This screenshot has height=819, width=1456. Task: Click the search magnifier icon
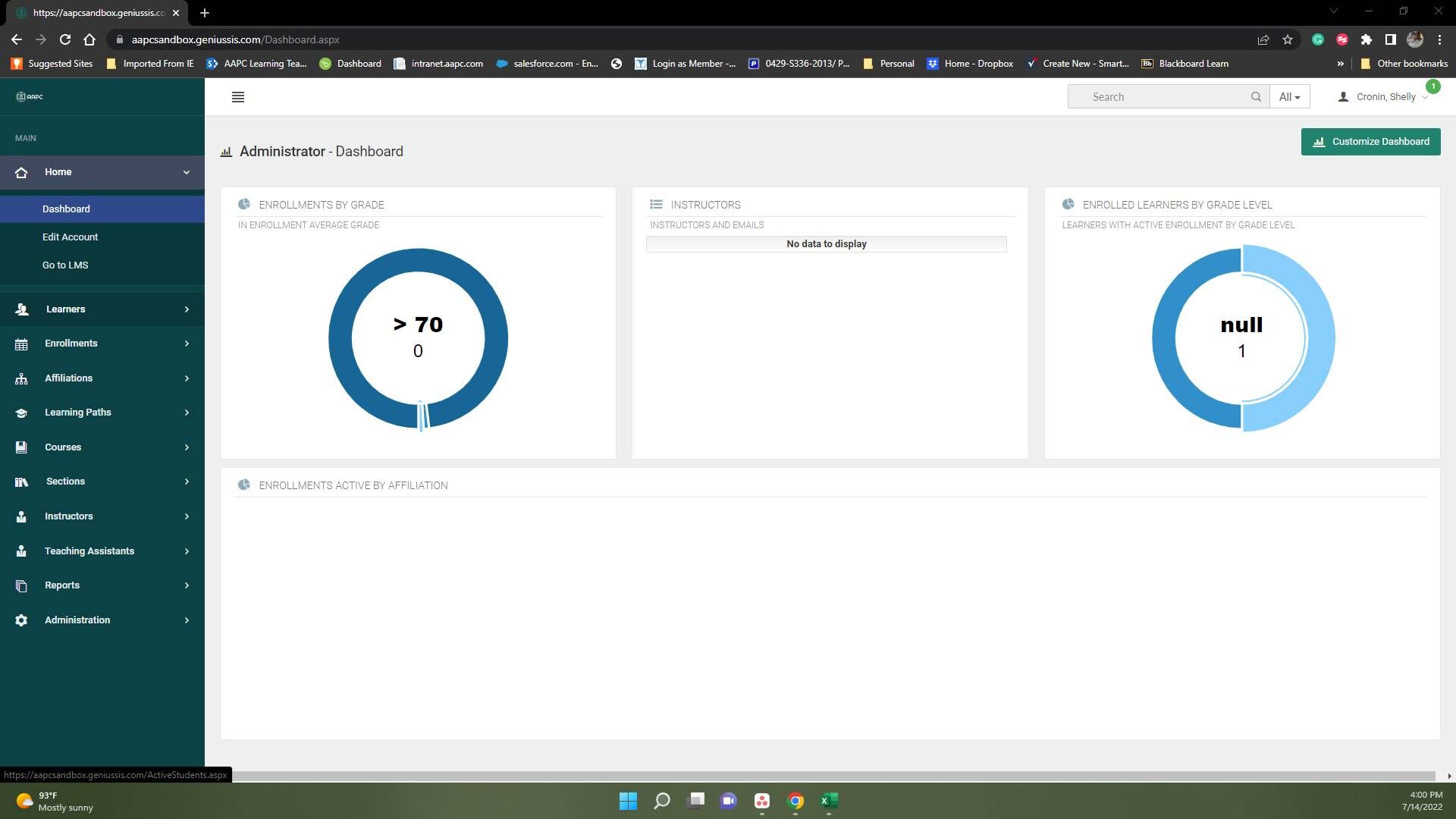(x=1256, y=97)
